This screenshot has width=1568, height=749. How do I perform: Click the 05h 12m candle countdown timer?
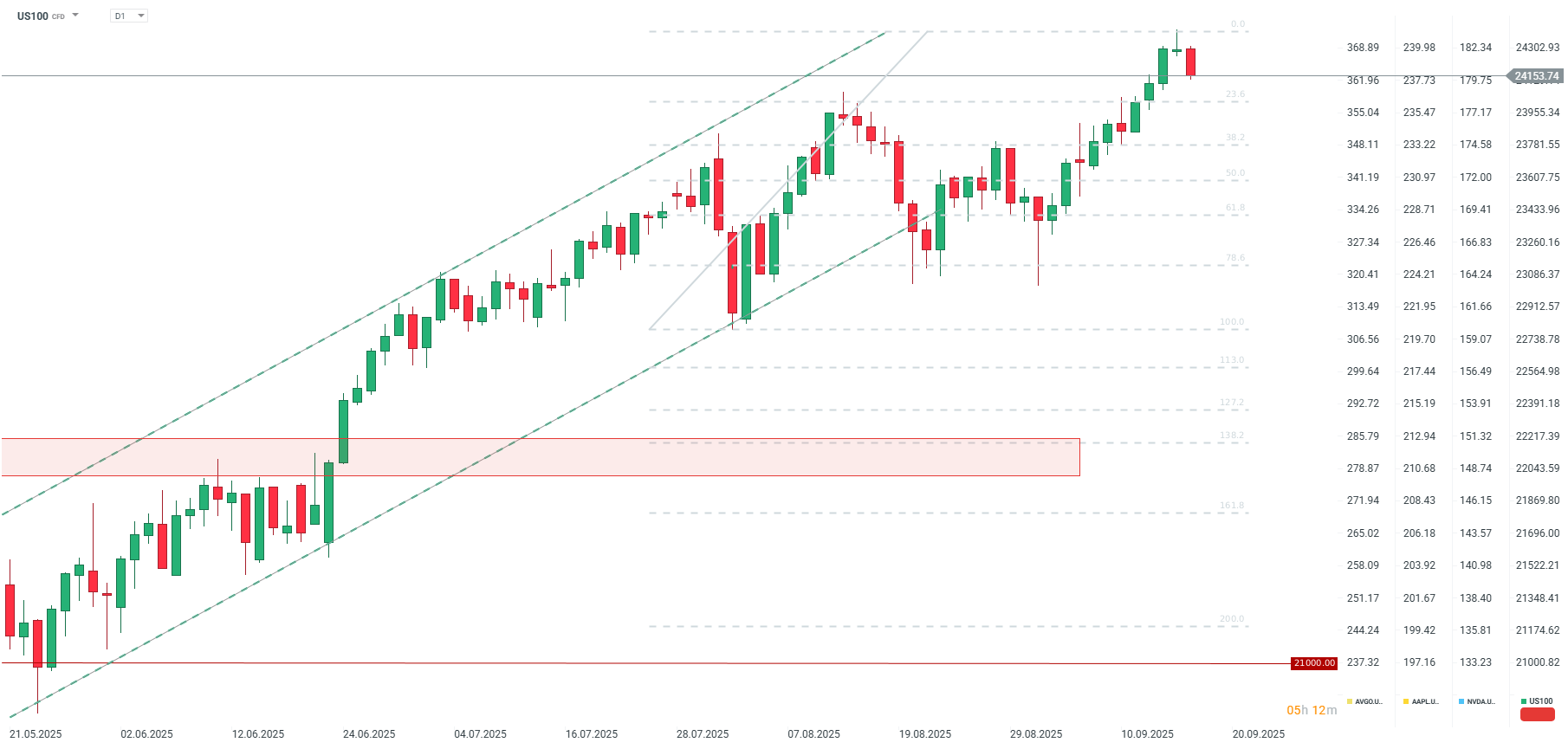[x=1311, y=710]
